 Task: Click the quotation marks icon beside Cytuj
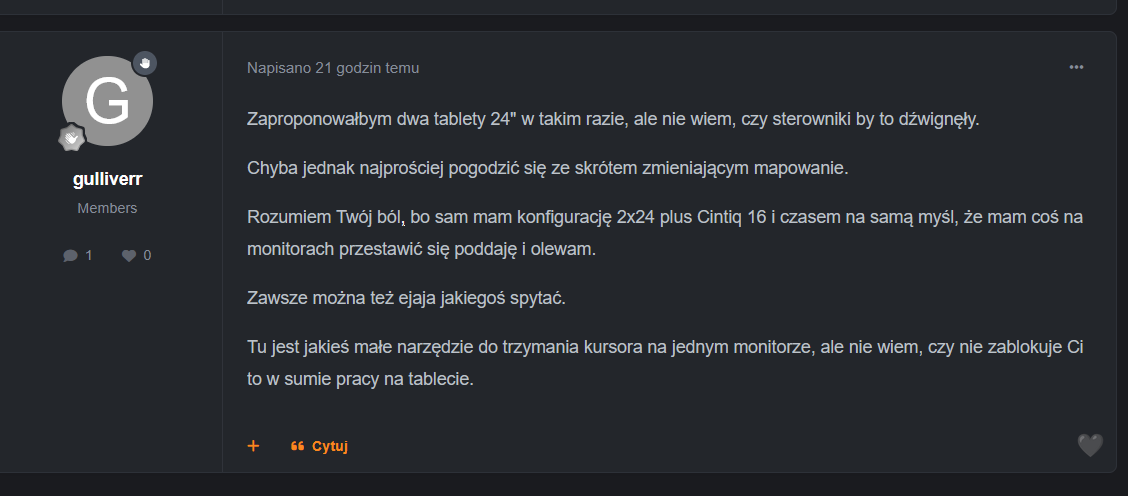tap(297, 446)
